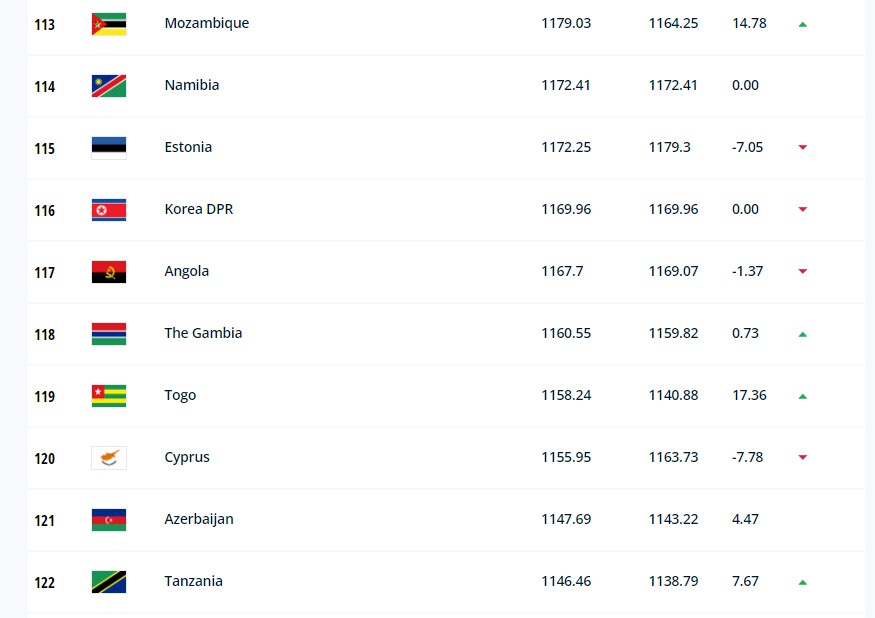875x618 pixels.
Task: Open The Gambia team link
Action: pyautogui.click(x=203, y=333)
